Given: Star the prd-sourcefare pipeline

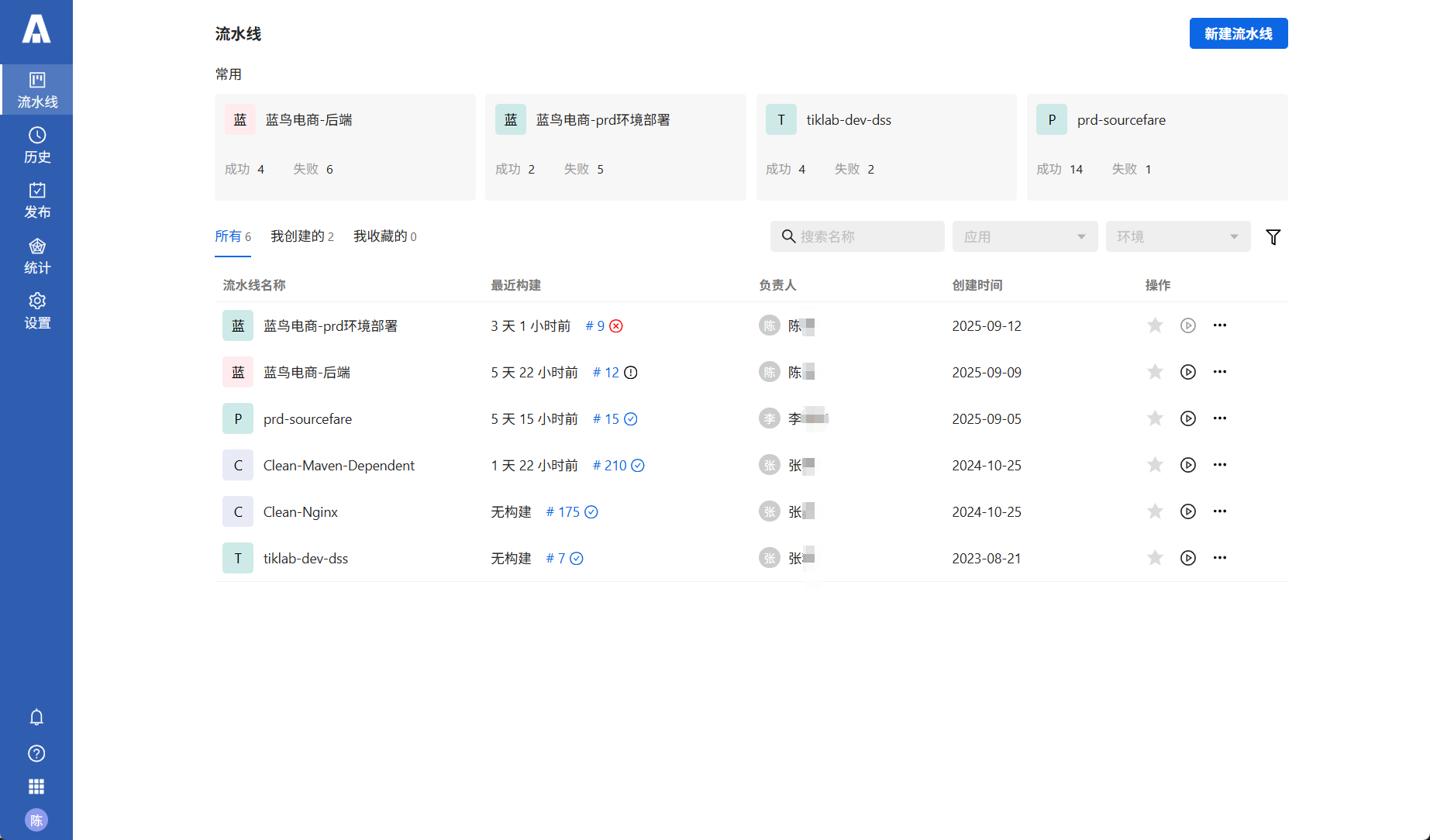Looking at the screenshot, I should [x=1155, y=418].
